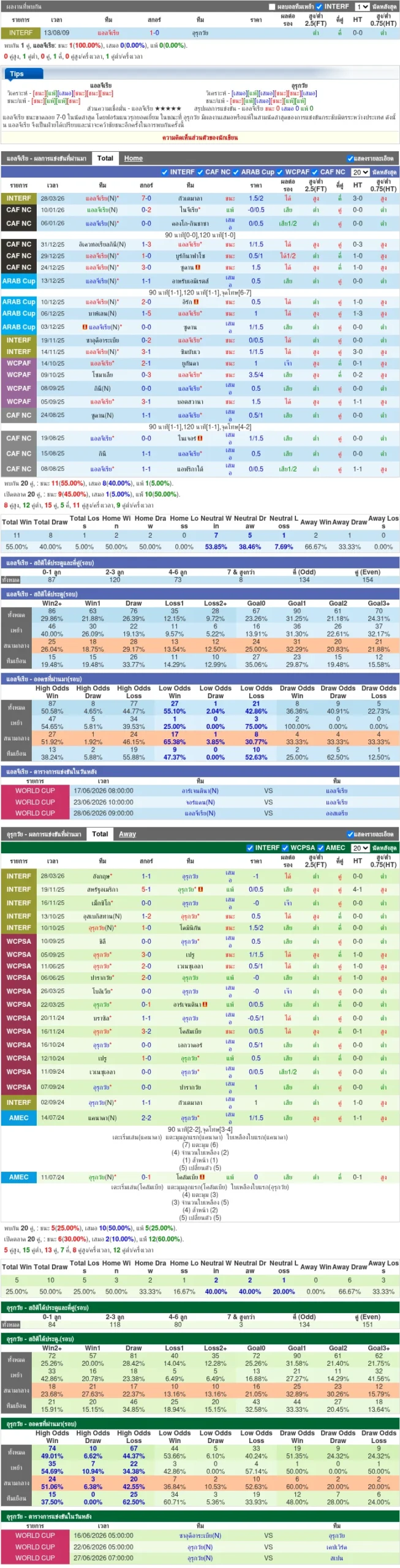Toggle the ARAB Cup league filter checkbox

click(x=236, y=172)
